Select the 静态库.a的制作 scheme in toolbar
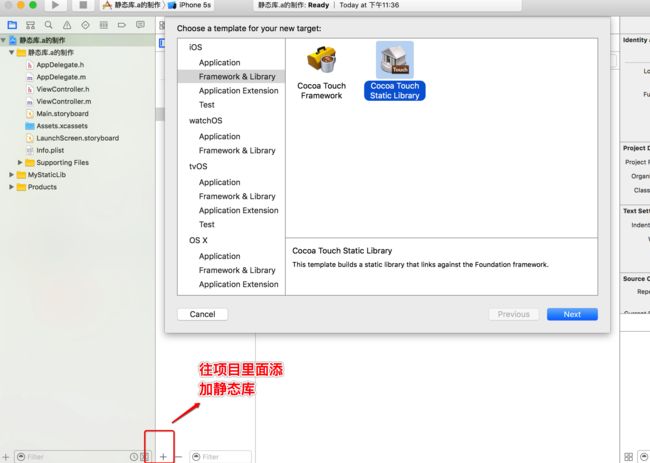The width and height of the screenshot is (650, 463). (131, 5)
